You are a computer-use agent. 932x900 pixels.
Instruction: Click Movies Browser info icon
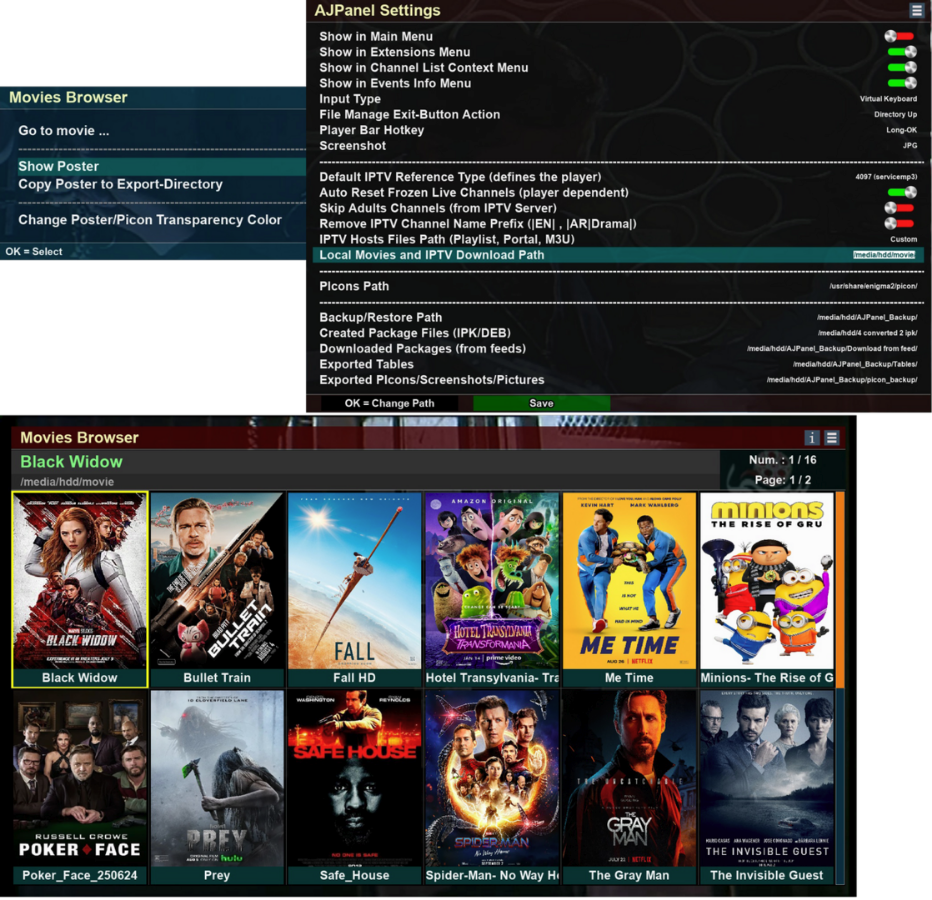pos(812,438)
